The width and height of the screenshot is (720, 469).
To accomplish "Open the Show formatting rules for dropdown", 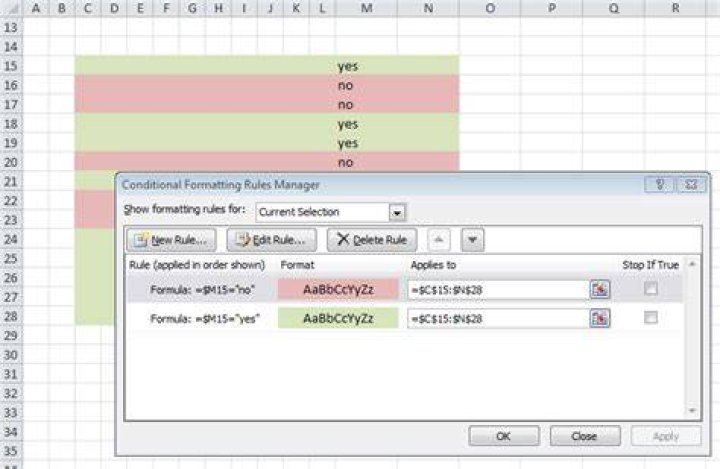I will [397, 212].
